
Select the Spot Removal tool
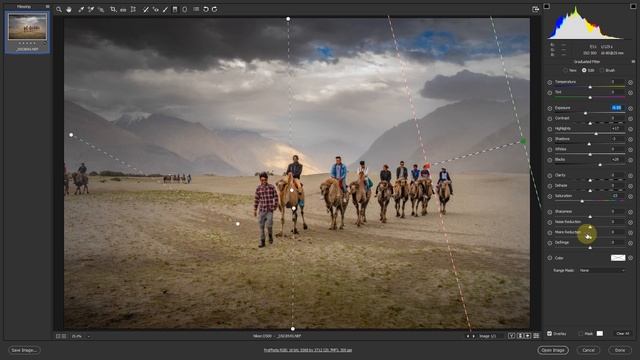pos(145,9)
